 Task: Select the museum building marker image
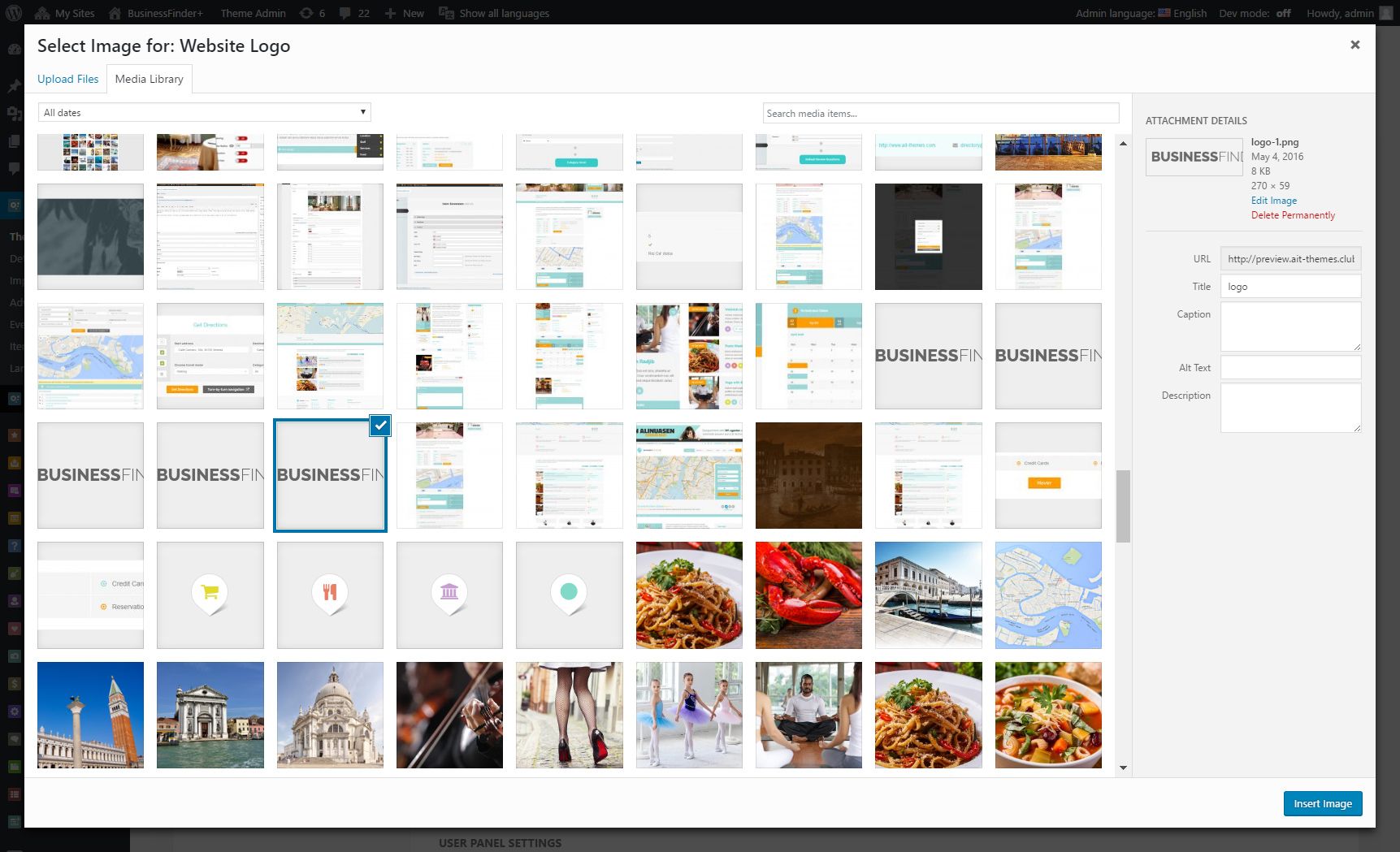tap(449, 595)
